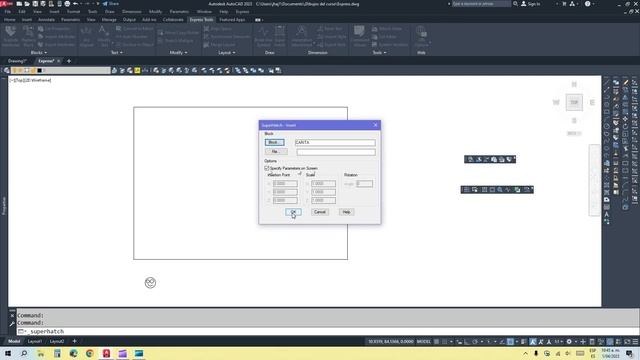Expand the Blocks ribbon panel
Screen dimensions: 640x360
pyautogui.click(x=38, y=53)
